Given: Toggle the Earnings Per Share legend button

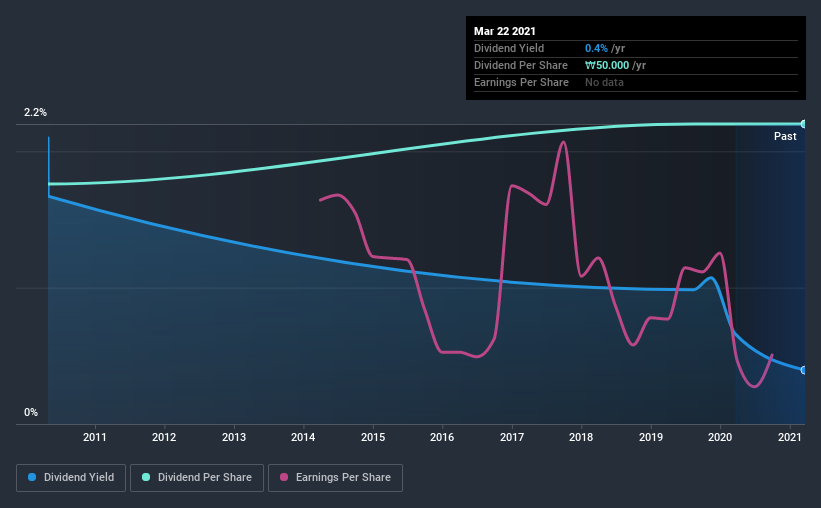Looking at the screenshot, I should pos(336,478).
